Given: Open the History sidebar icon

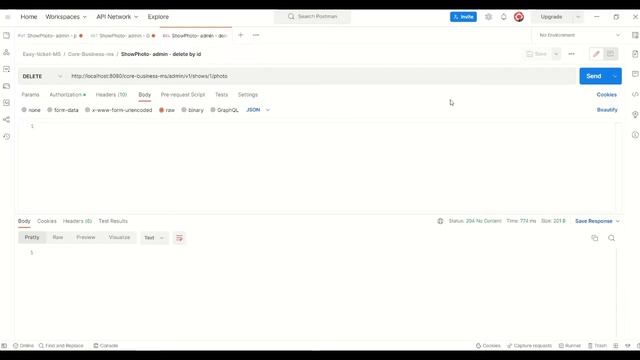Looking at the screenshot, I should [6, 137].
